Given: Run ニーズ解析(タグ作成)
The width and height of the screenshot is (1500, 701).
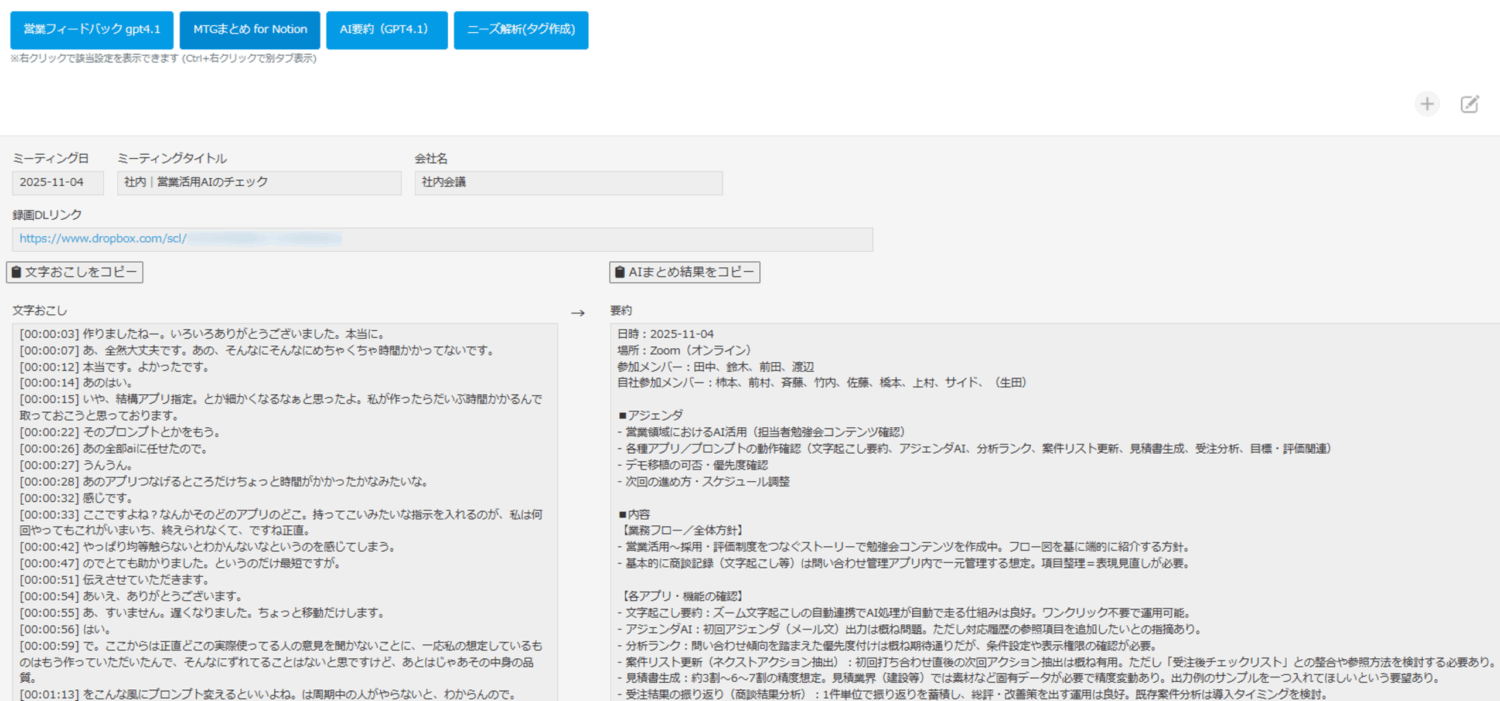Looking at the screenshot, I should pos(520,29).
